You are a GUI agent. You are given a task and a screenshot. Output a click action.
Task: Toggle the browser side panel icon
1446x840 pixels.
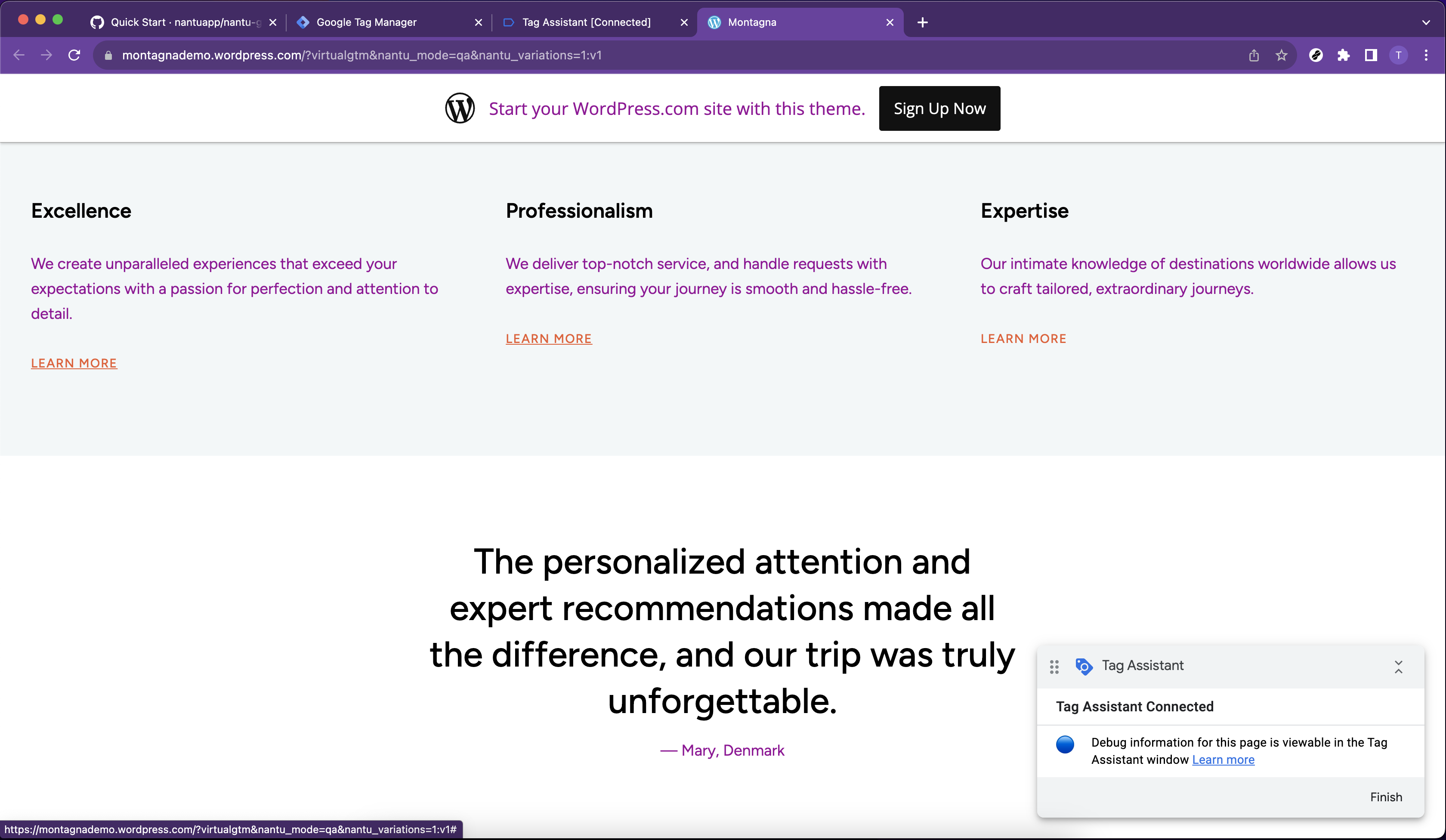coord(1371,55)
